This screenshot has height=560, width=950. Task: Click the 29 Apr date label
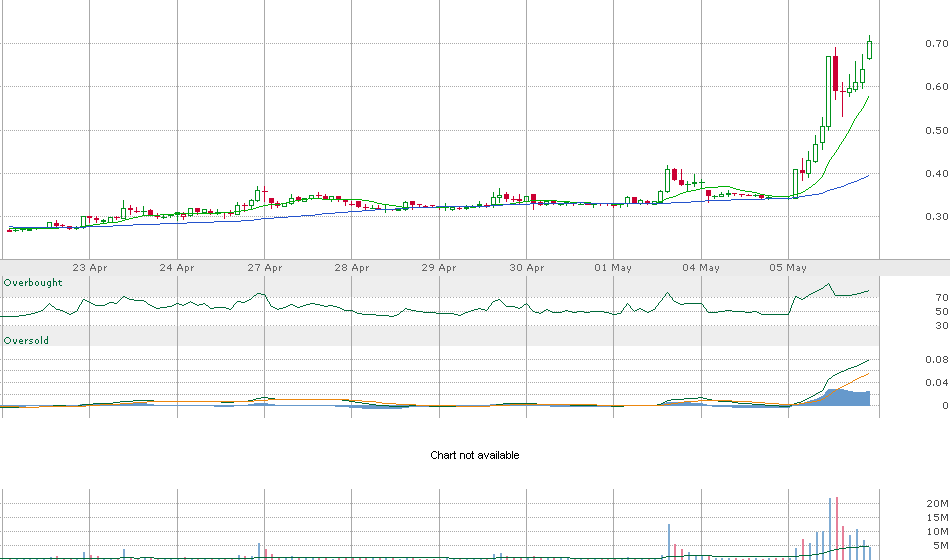coord(439,267)
